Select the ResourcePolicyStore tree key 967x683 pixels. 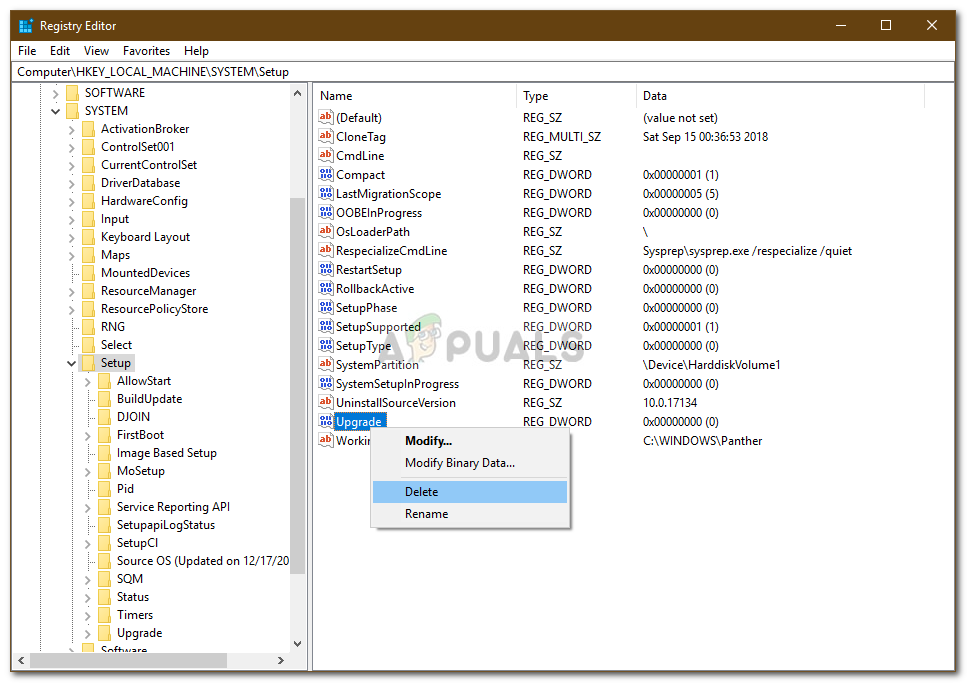pos(154,308)
